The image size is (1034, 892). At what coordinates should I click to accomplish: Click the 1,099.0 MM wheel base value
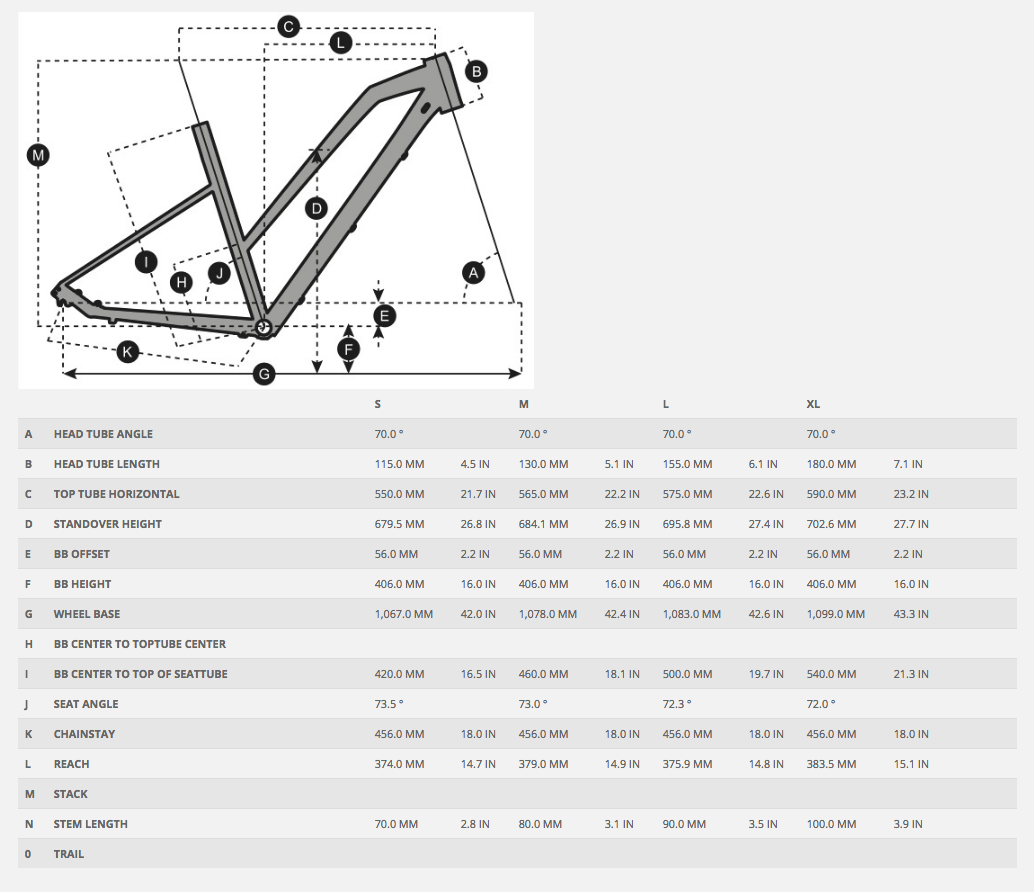coord(835,614)
